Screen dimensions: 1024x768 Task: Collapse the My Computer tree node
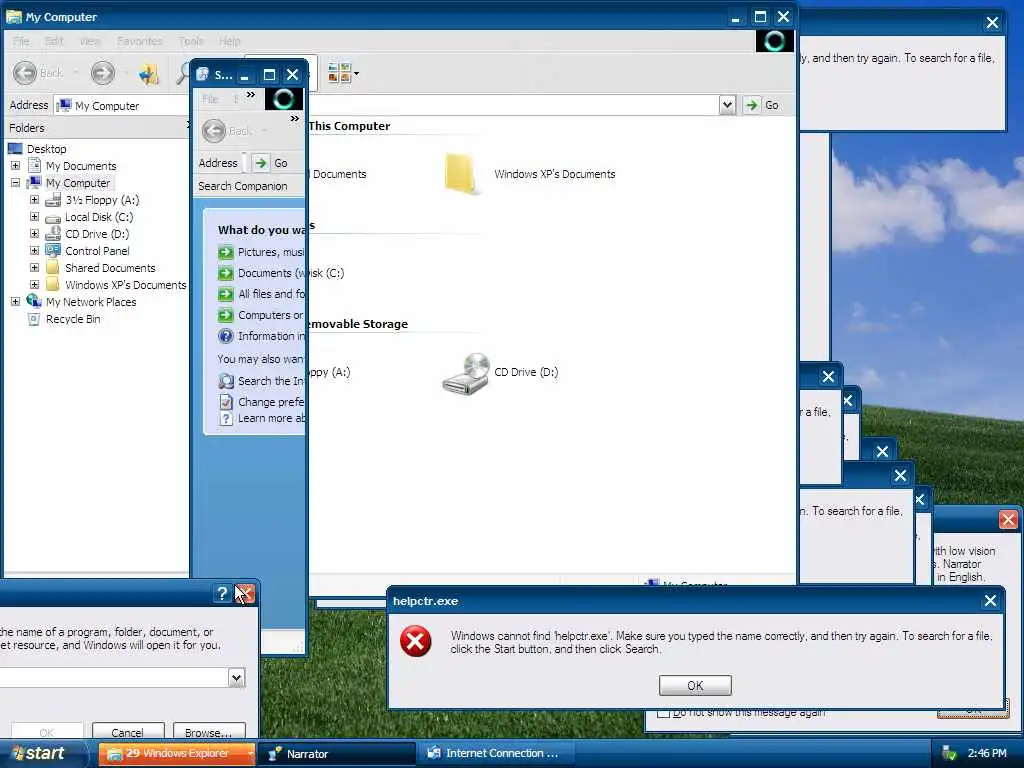point(15,183)
